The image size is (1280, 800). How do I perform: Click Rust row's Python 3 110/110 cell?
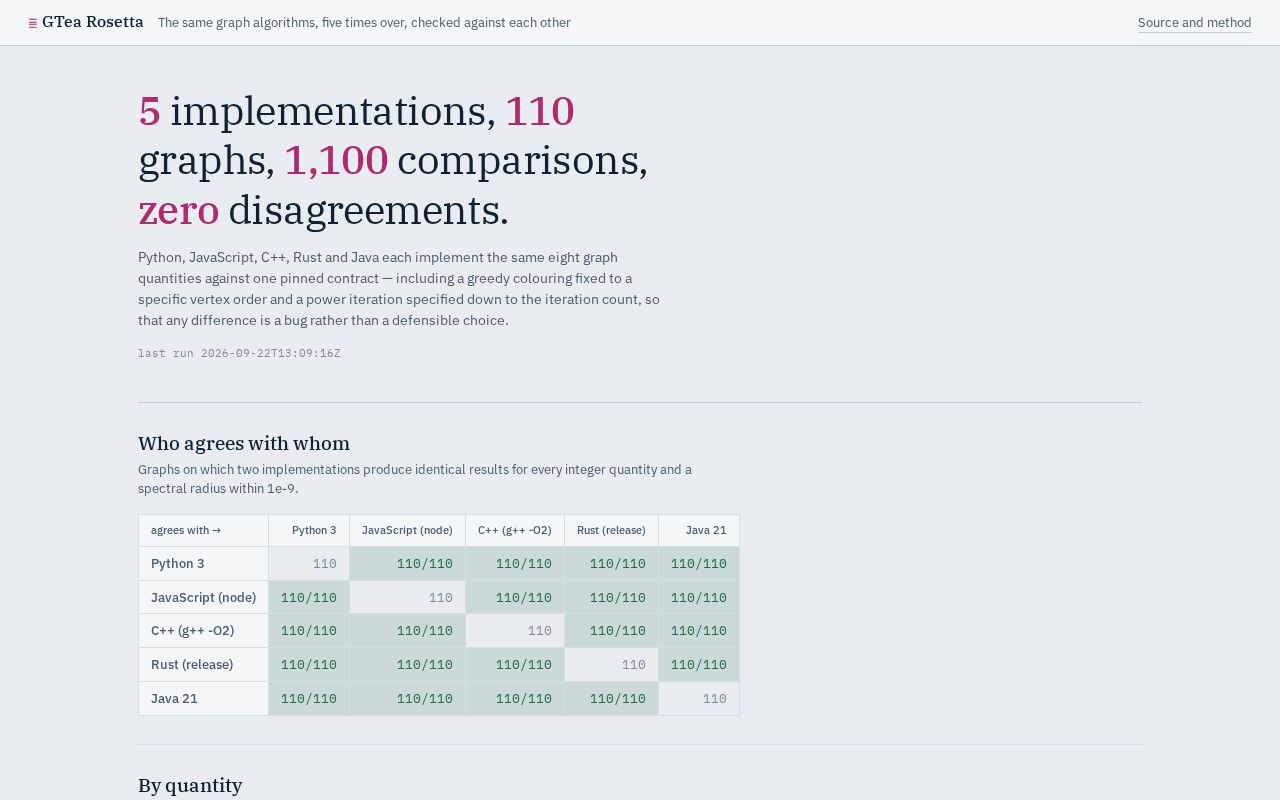[x=309, y=665]
